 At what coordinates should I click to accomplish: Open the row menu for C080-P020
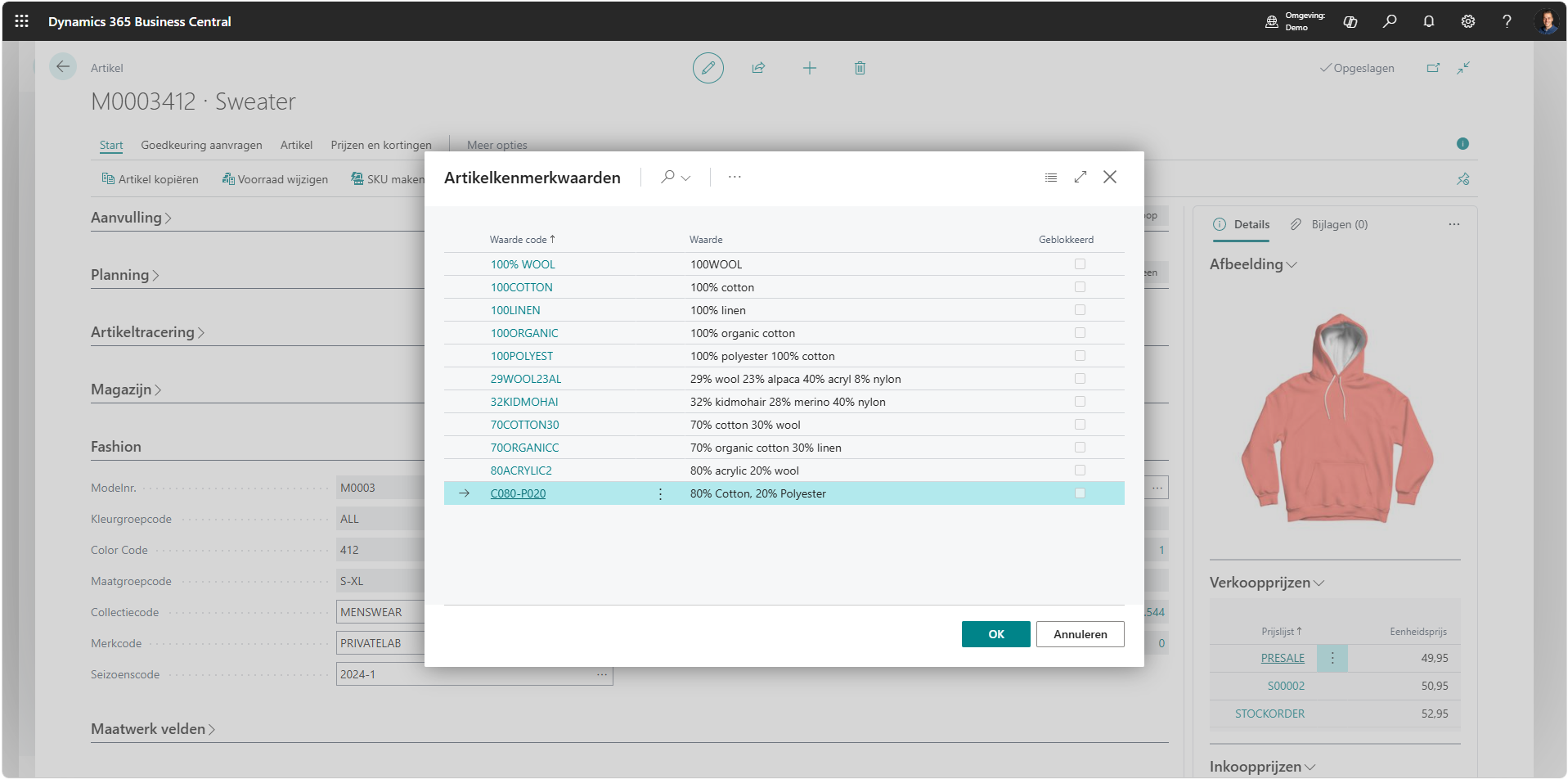pyautogui.click(x=661, y=493)
